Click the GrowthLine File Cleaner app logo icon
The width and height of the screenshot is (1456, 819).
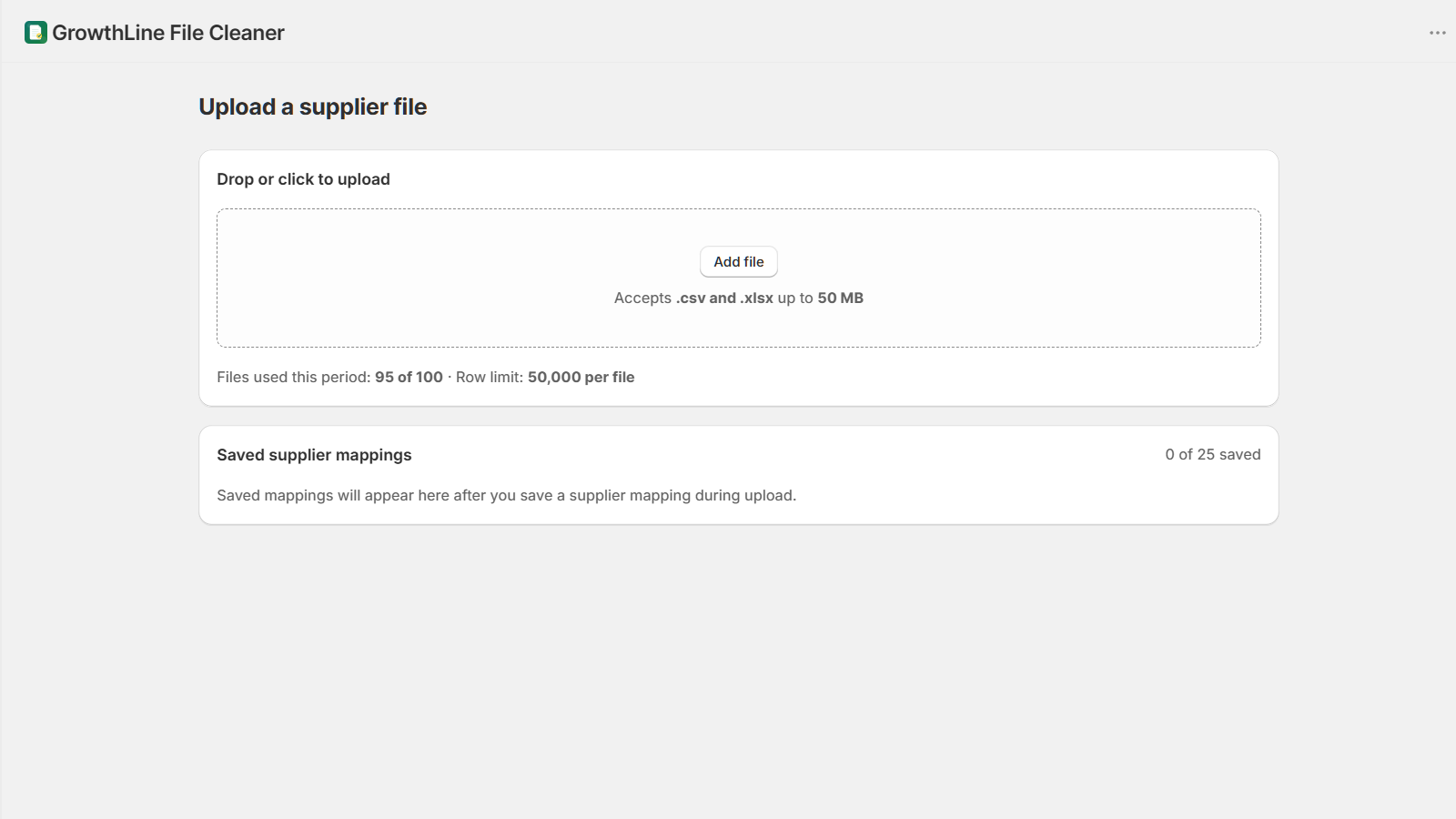tap(35, 33)
